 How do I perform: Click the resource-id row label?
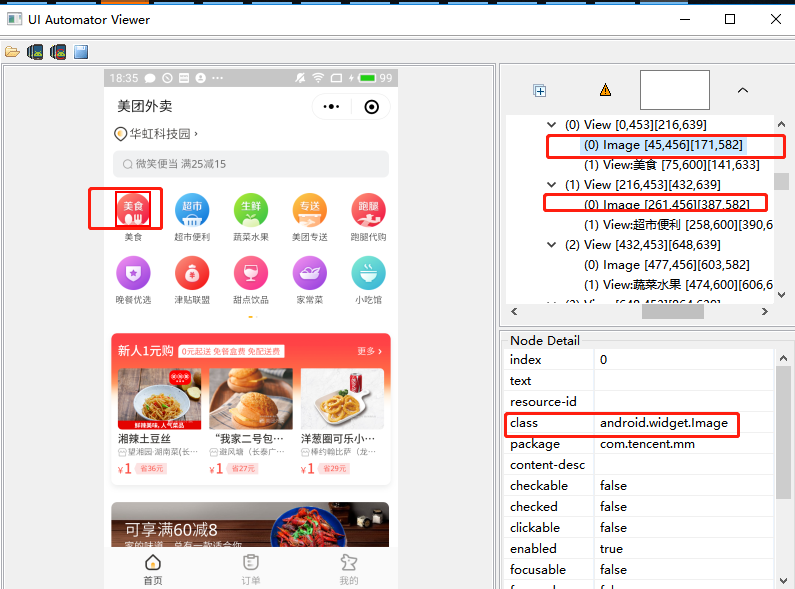(x=543, y=401)
